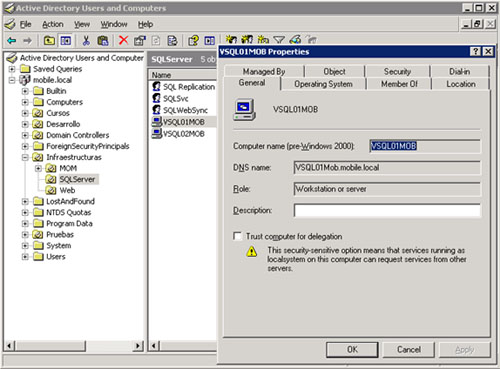
Task: Click the MMC icon beside the File menu
Action: point(10,24)
